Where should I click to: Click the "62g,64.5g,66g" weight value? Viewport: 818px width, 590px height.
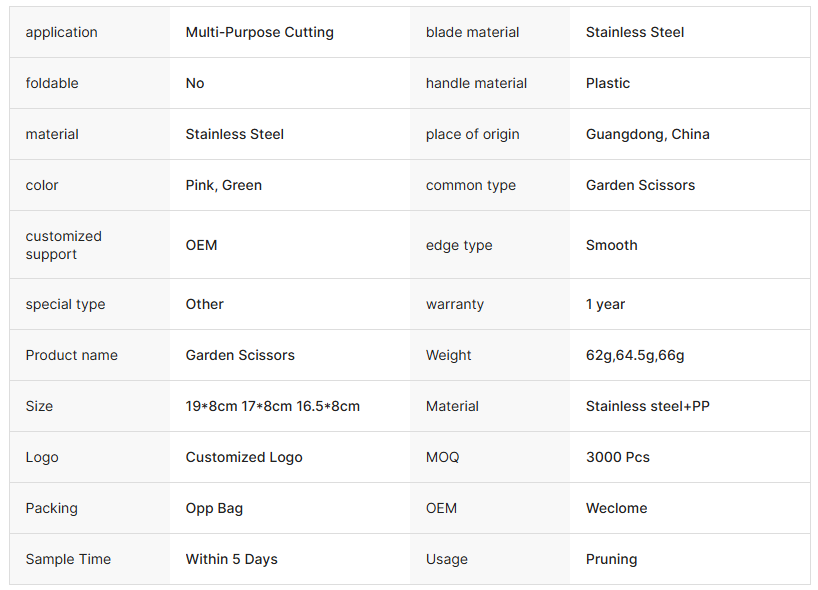(635, 355)
